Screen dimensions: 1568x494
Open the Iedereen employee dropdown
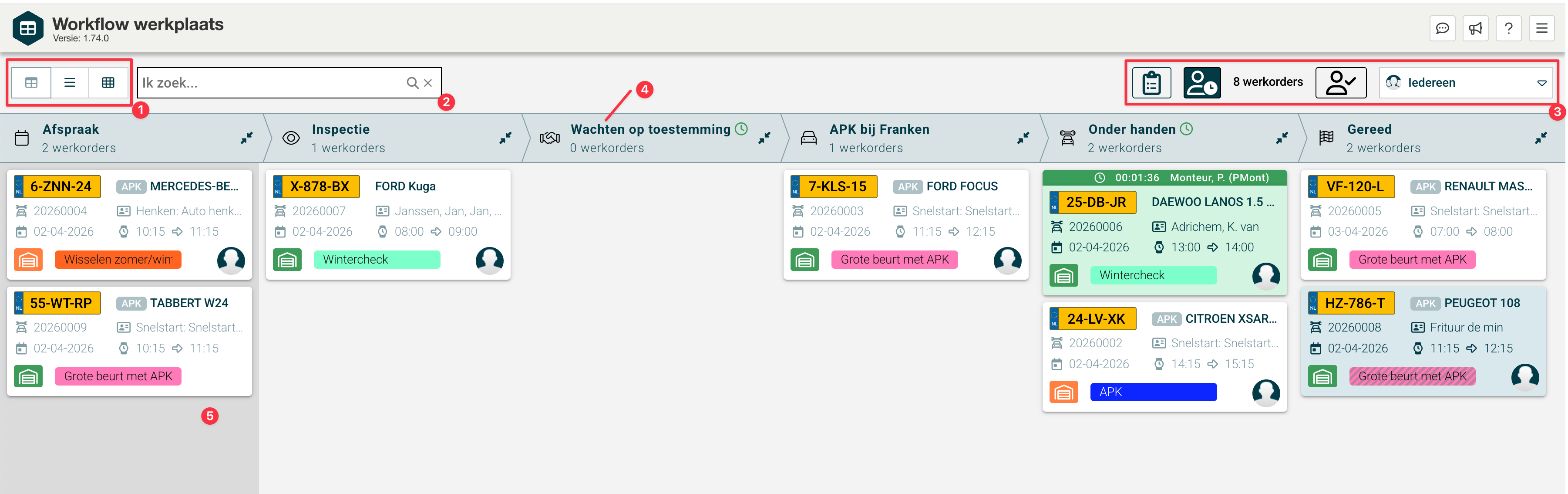tap(1465, 83)
